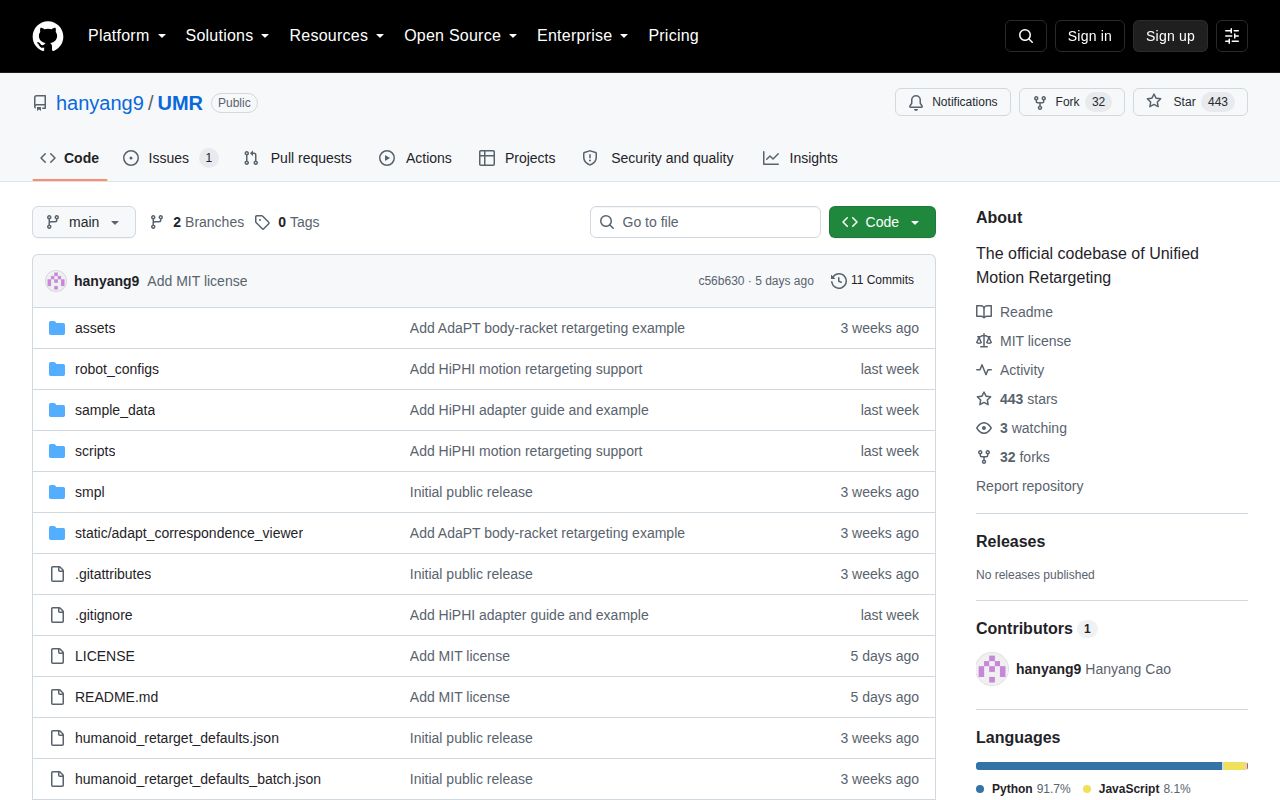Click the Releases heading link

[x=1010, y=541]
